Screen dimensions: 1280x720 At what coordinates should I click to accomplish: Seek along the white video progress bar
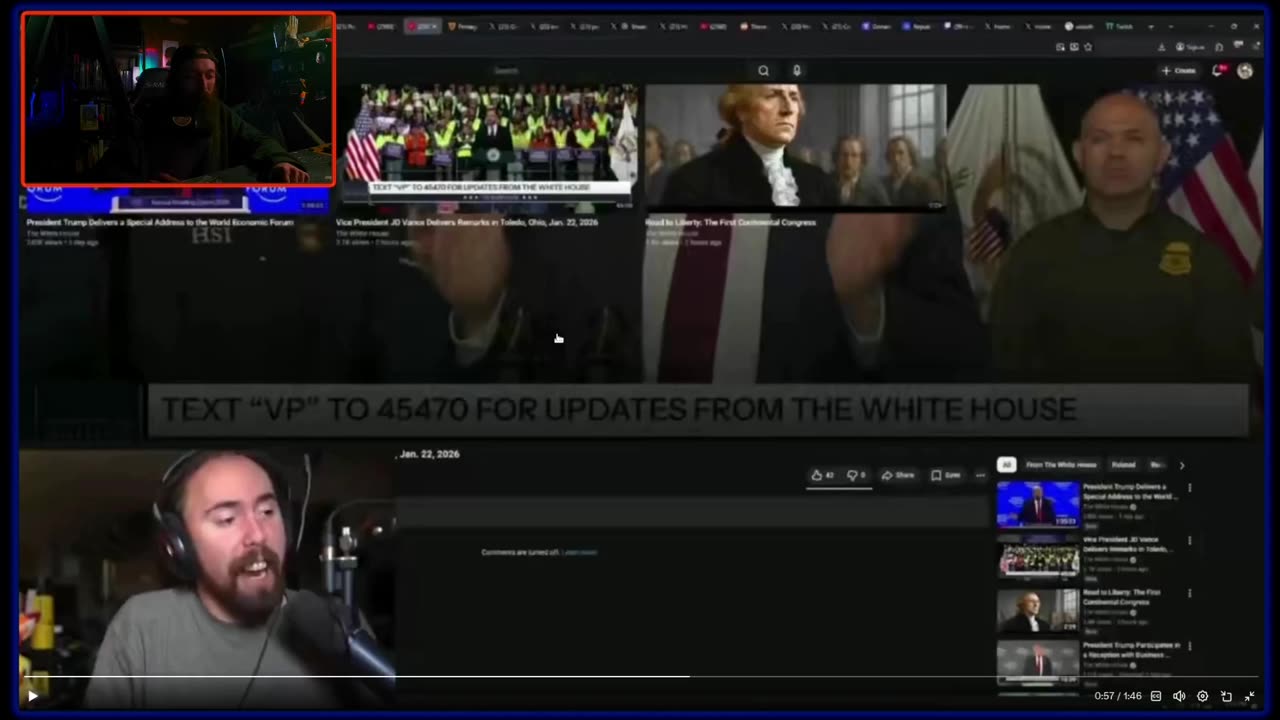[640, 677]
